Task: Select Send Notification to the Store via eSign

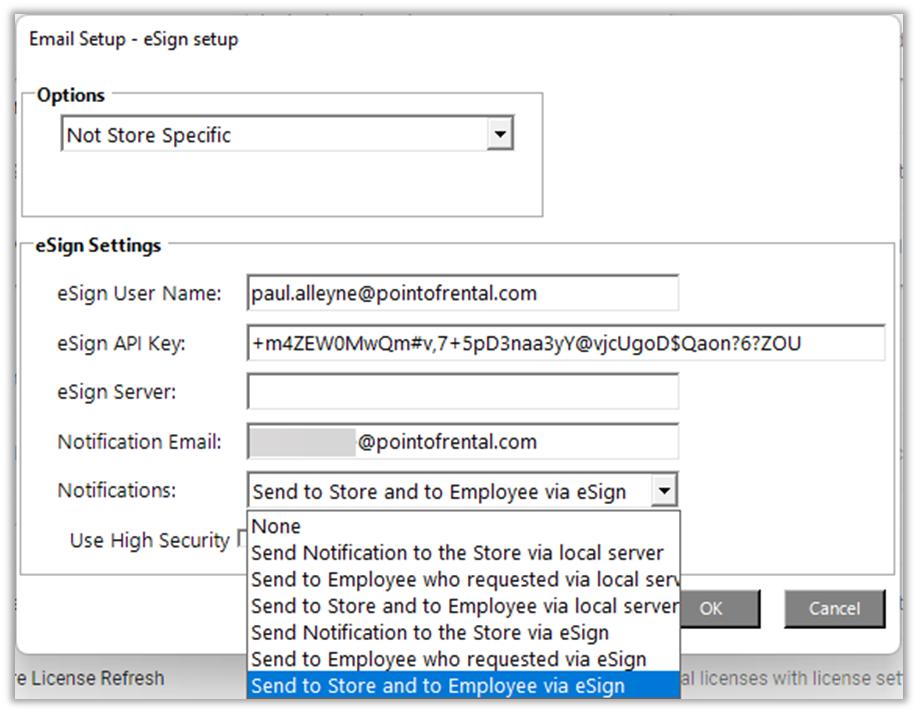Action: point(430,633)
